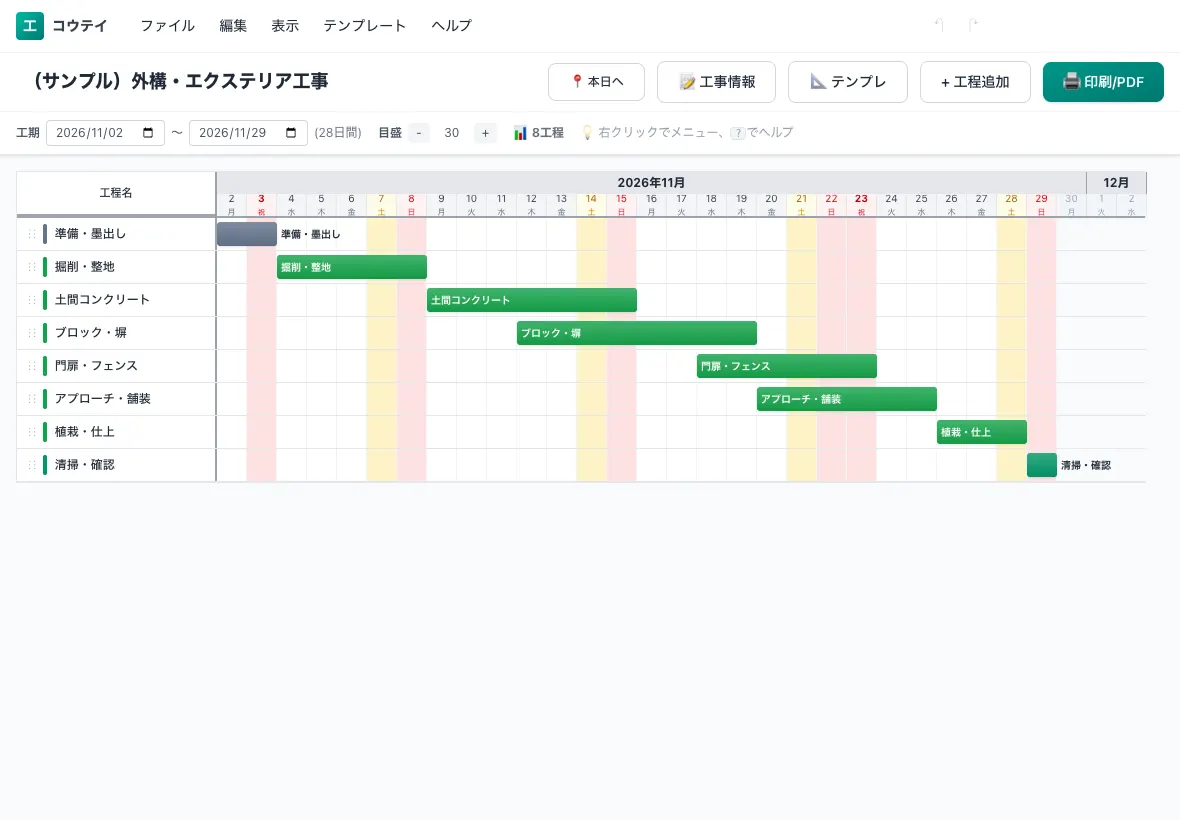Click the (28日間) duration label

[x=338, y=132]
